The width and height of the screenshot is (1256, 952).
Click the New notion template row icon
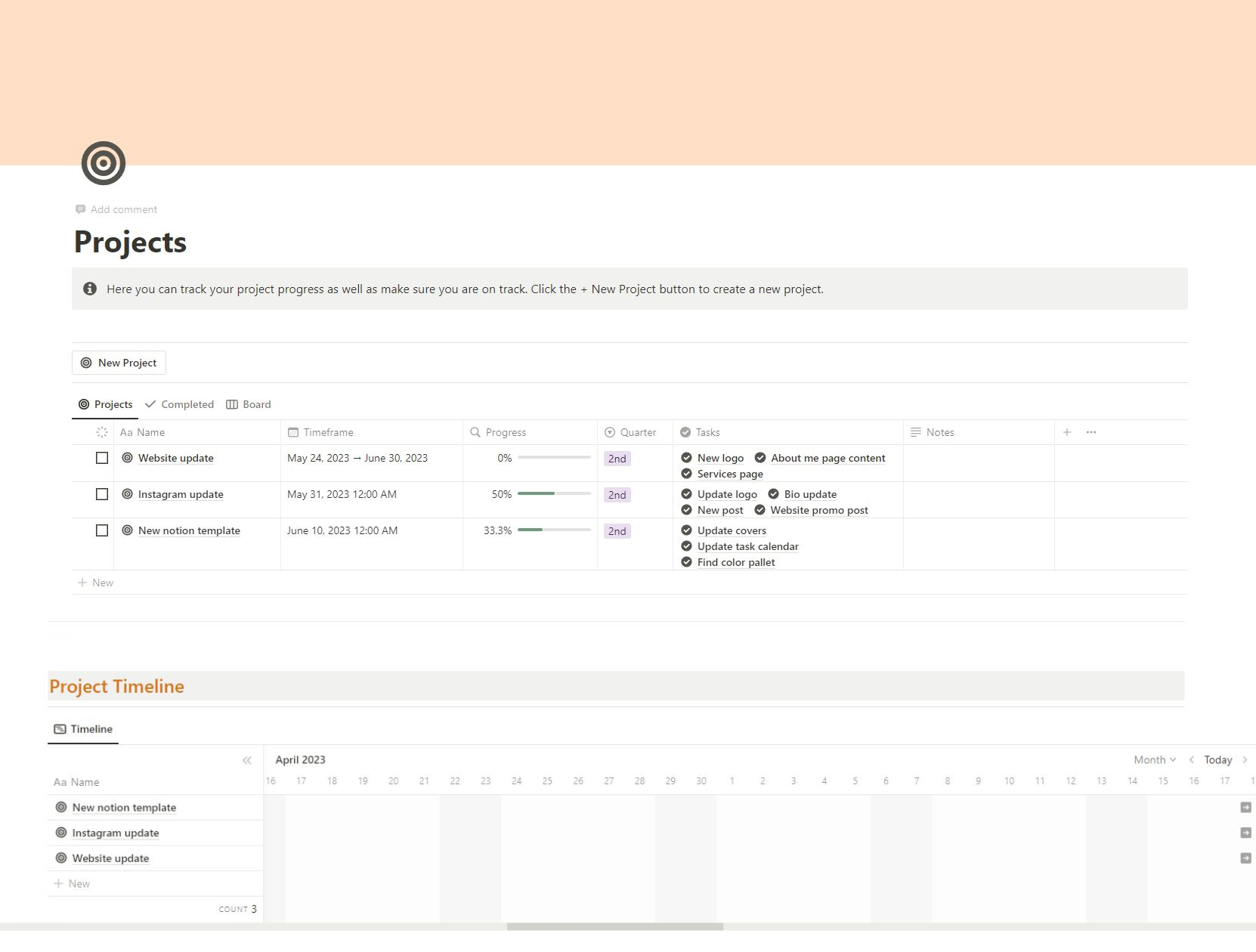128,530
